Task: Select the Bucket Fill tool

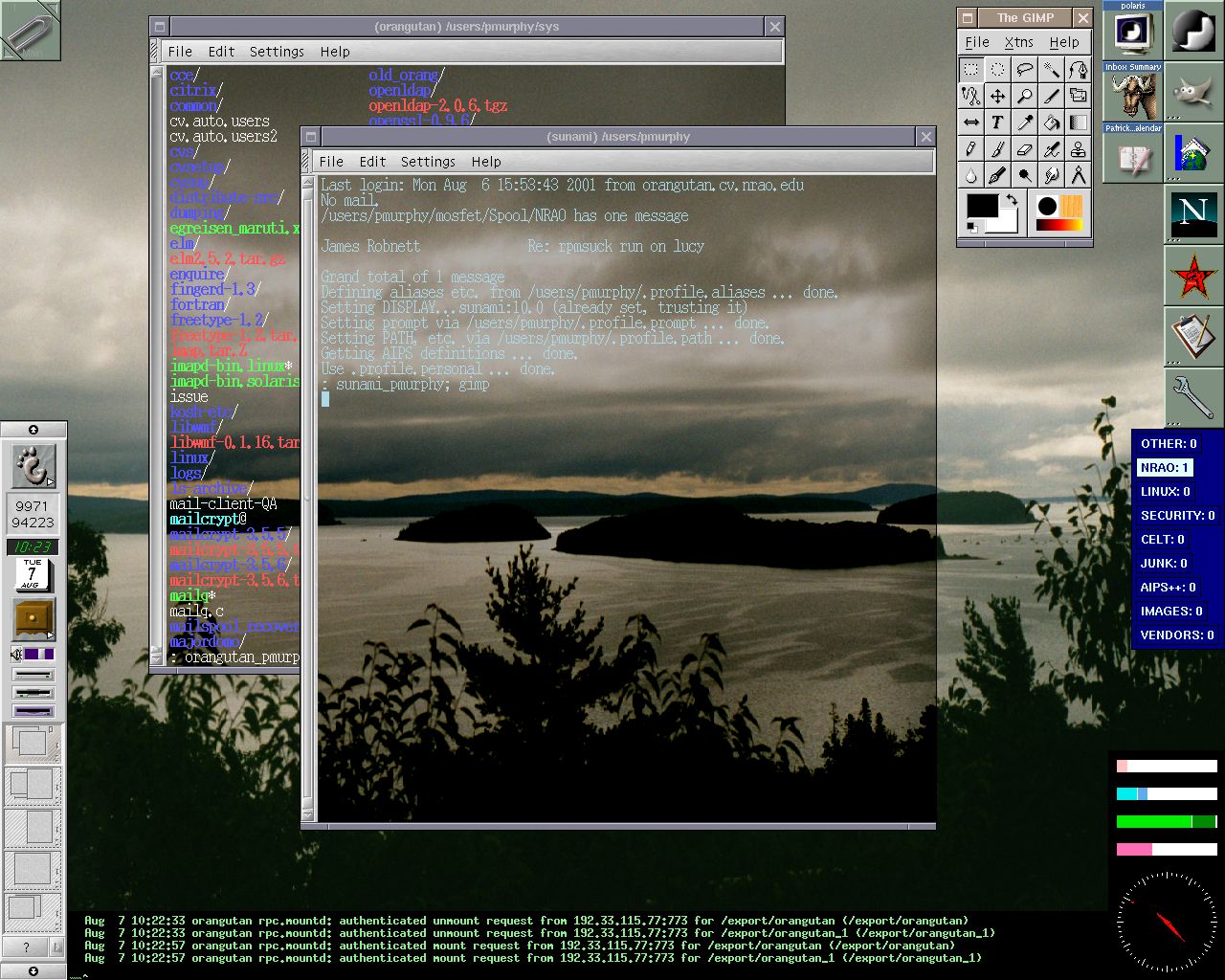Action: coord(1051,122)
